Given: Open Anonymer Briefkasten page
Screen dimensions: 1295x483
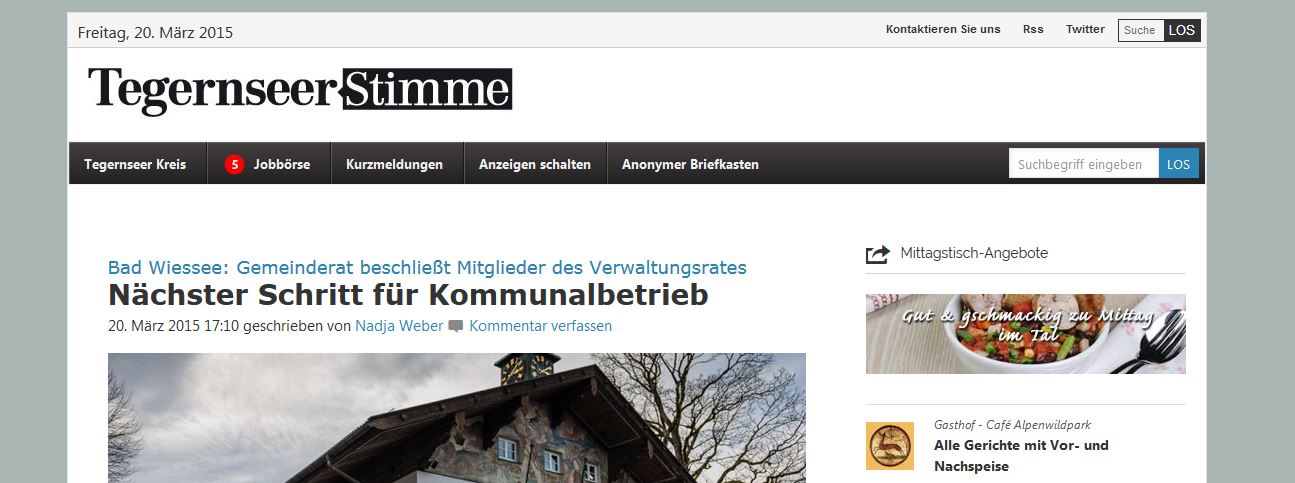Looking at the screenshot, I should [690, 164].
